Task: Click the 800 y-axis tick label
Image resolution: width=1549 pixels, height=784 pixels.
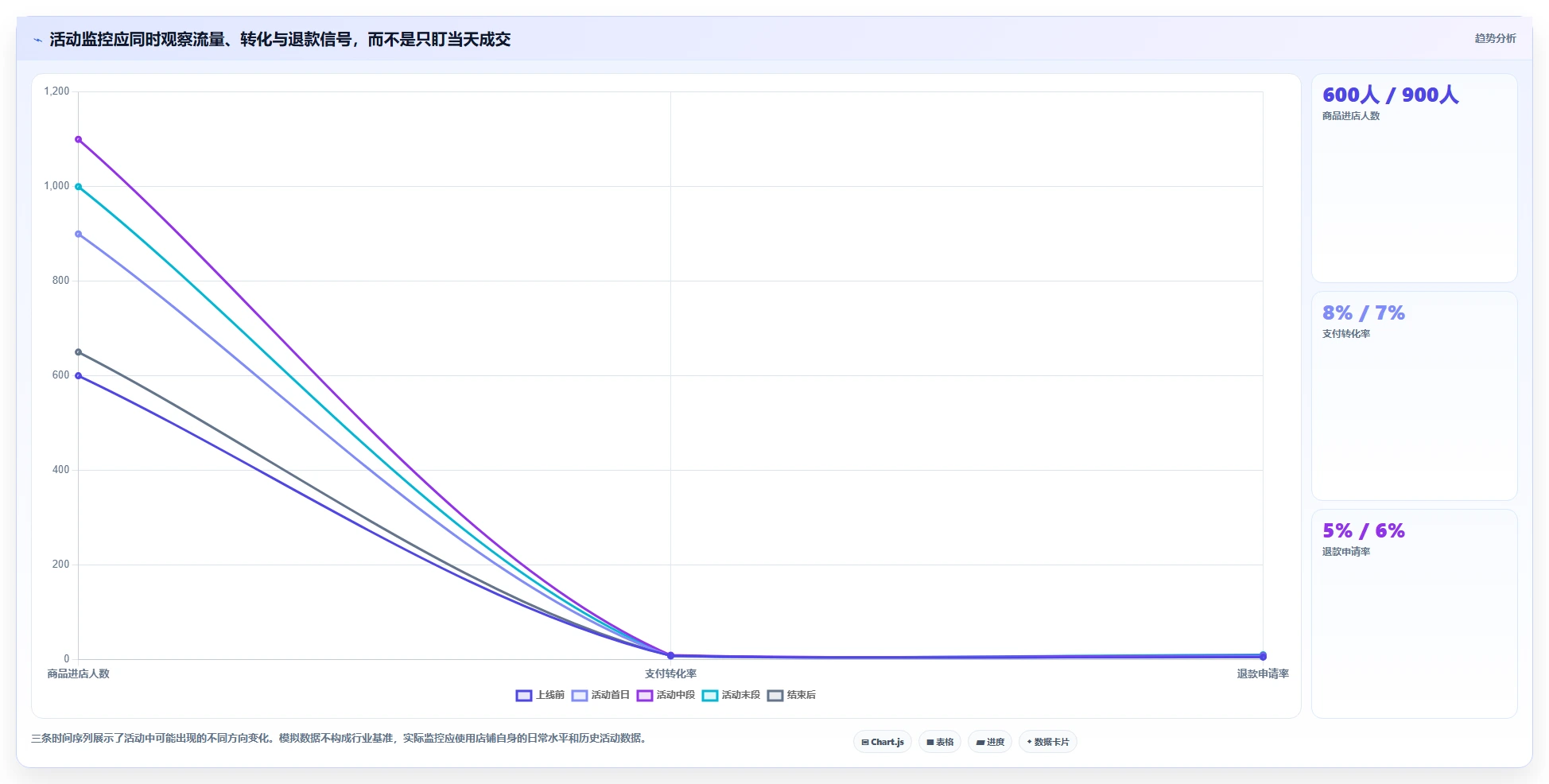Action: click(x=60, y=281)
